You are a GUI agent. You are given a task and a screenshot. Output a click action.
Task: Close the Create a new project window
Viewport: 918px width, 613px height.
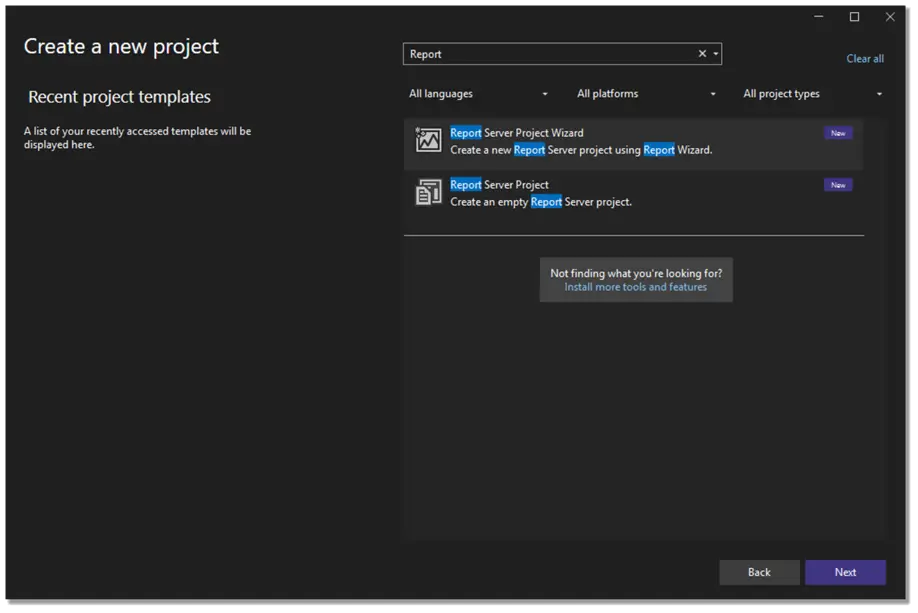coord(890,16)
